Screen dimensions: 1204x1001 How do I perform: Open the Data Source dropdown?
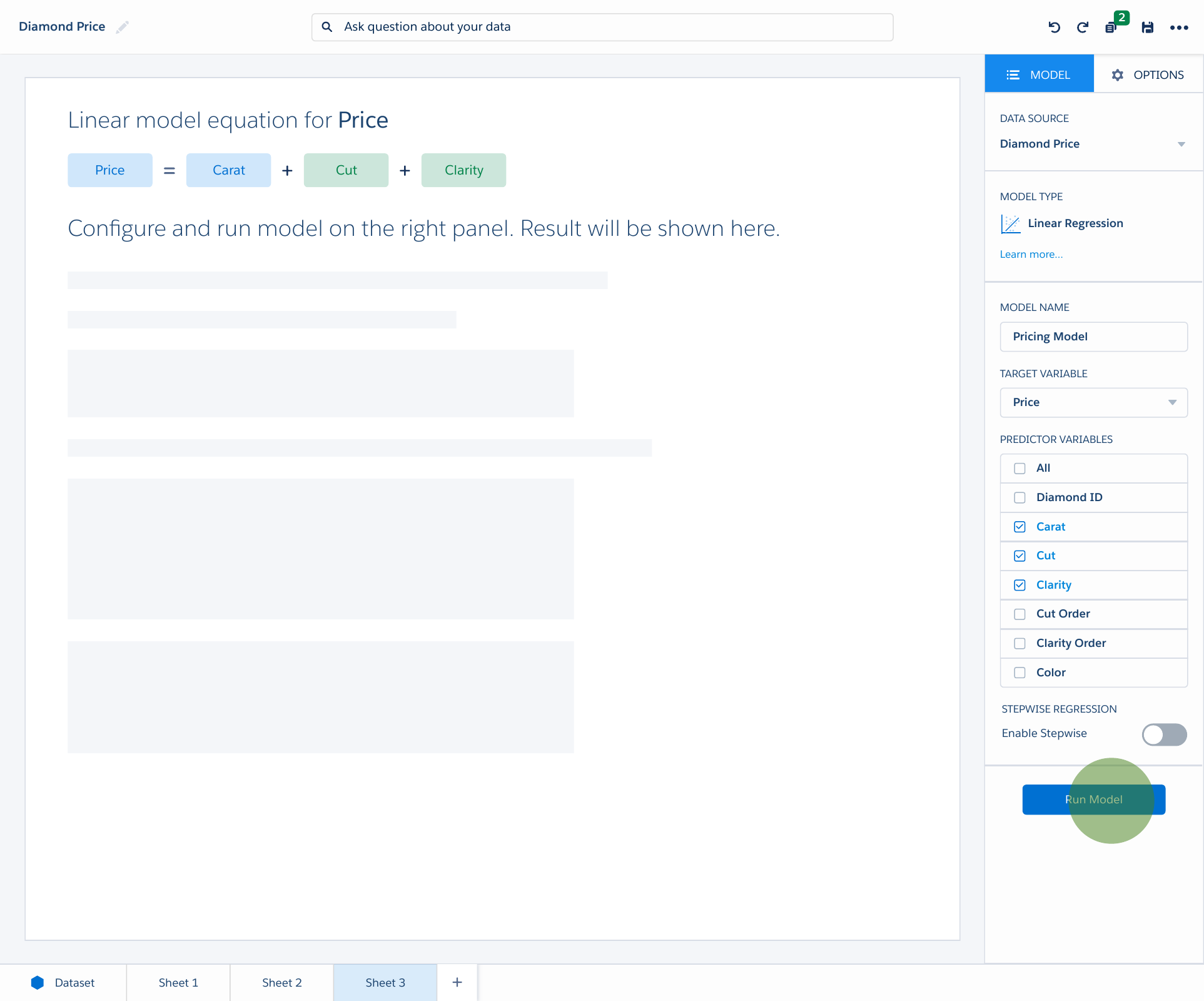tap(1093, 144)
